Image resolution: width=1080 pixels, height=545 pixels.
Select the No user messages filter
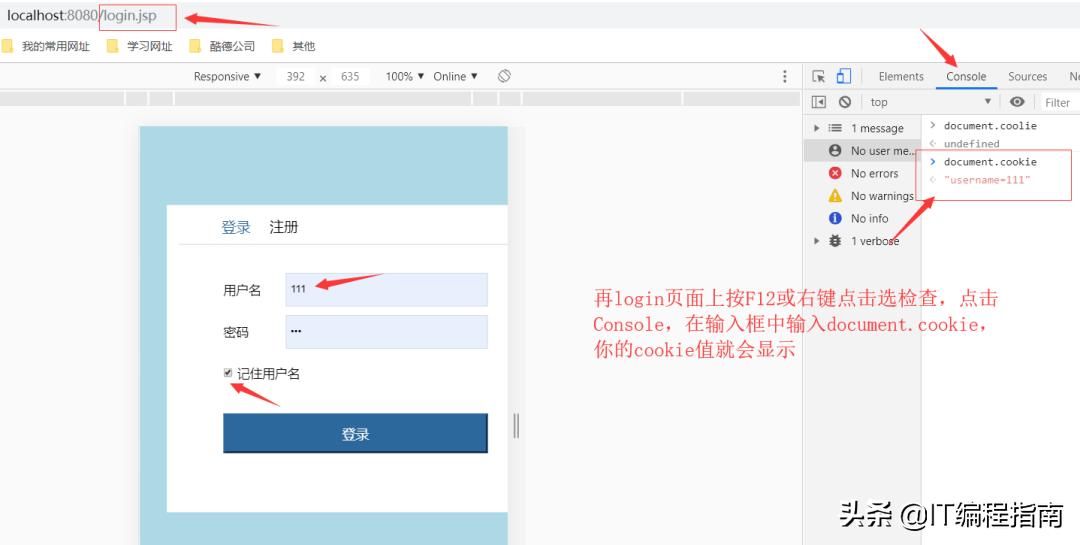(862, 151)
